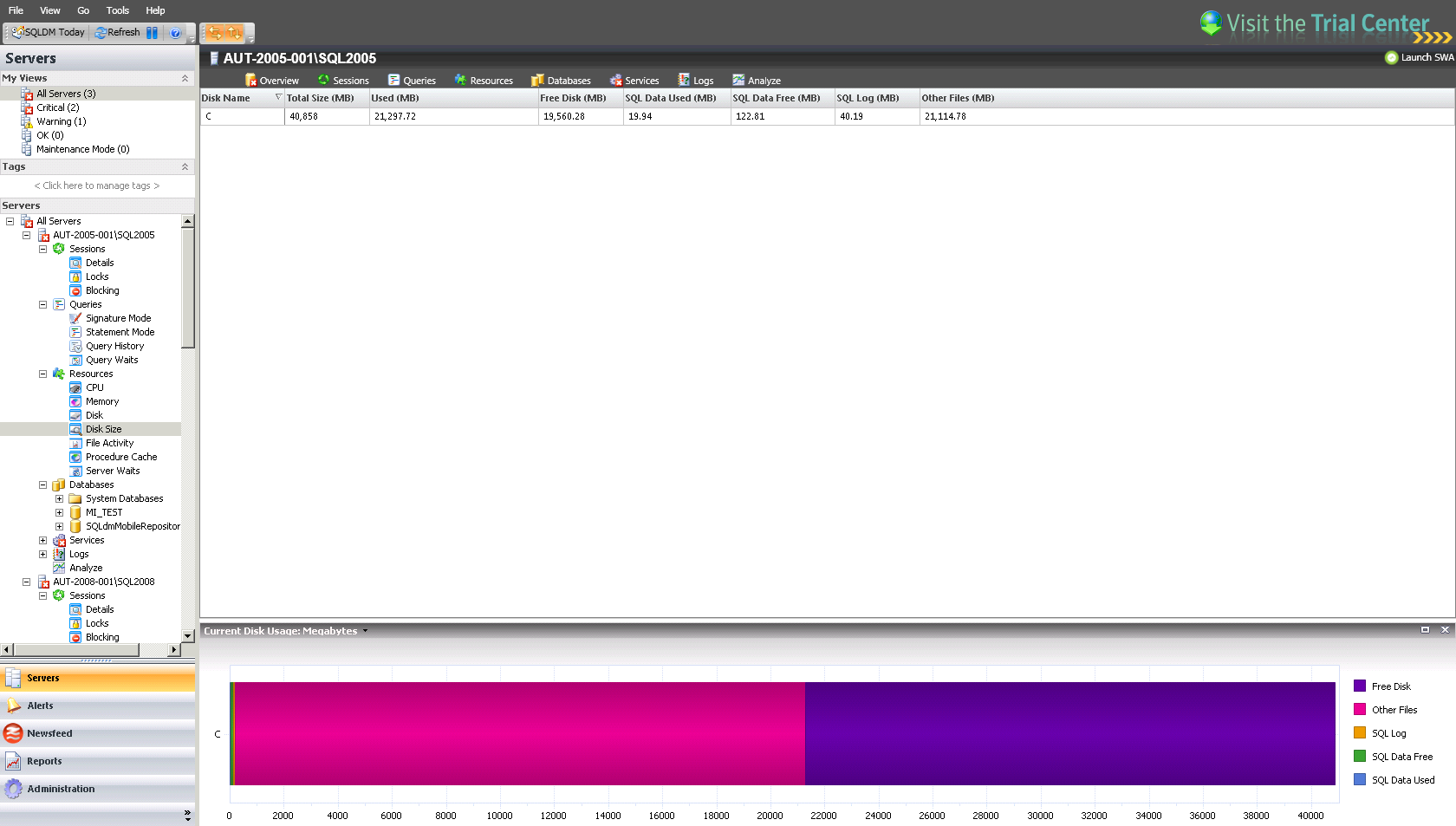This screenshot has height=826, width=1456.
Task: Switch to the Databases tab
Action: coord(561,81)
